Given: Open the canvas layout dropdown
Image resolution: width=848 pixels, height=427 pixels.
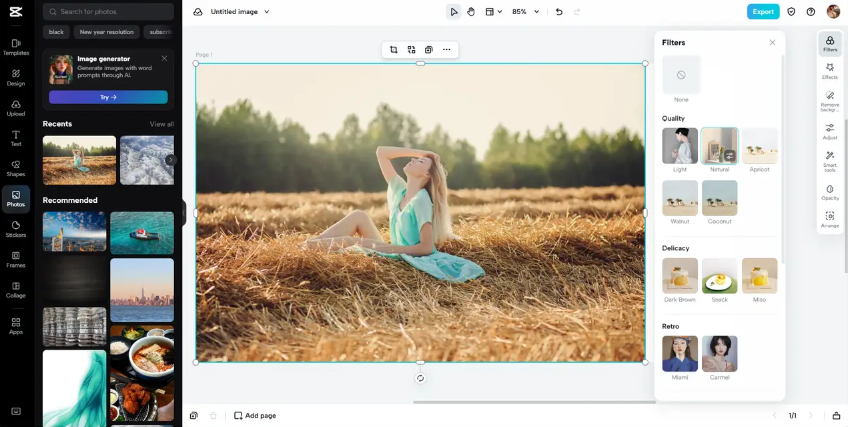Looking at the screenshot, I should (x=494, y=12).
